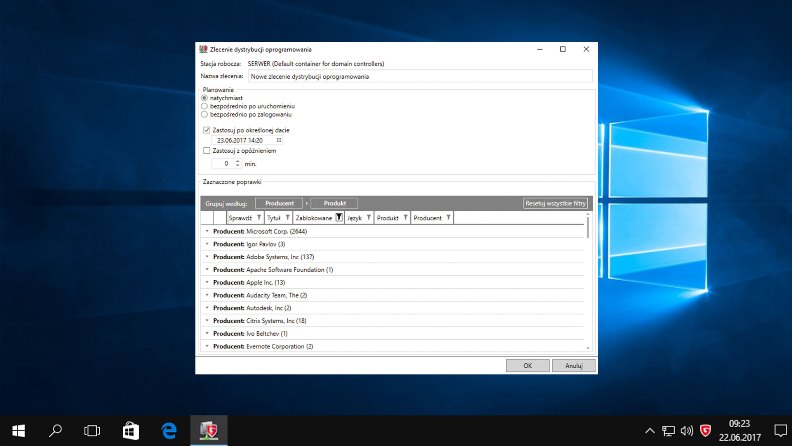
Task: Sort by the Tytuł column header
Action: [x=274, y=218]
